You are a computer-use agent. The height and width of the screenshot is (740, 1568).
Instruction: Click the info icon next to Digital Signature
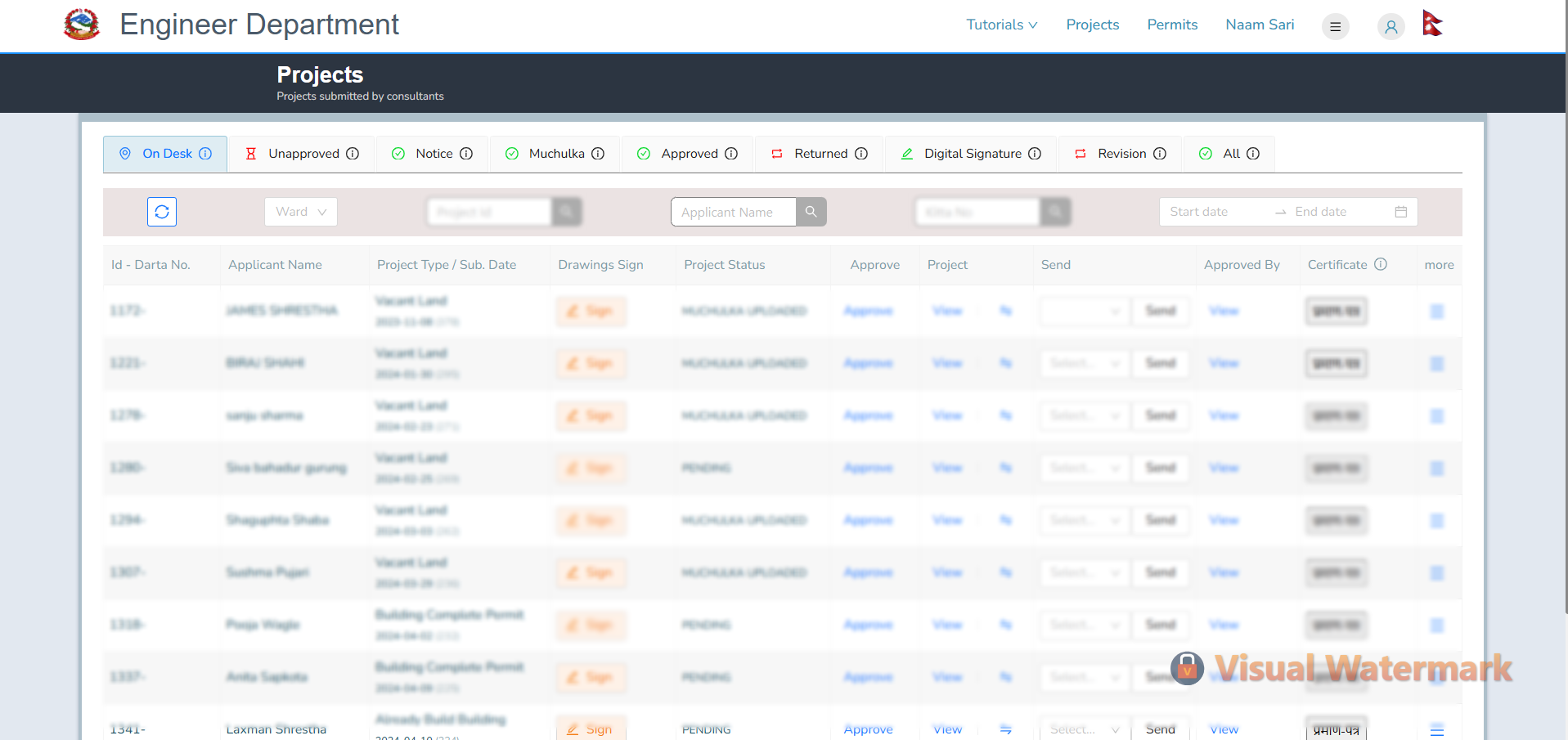[1035, 154]
